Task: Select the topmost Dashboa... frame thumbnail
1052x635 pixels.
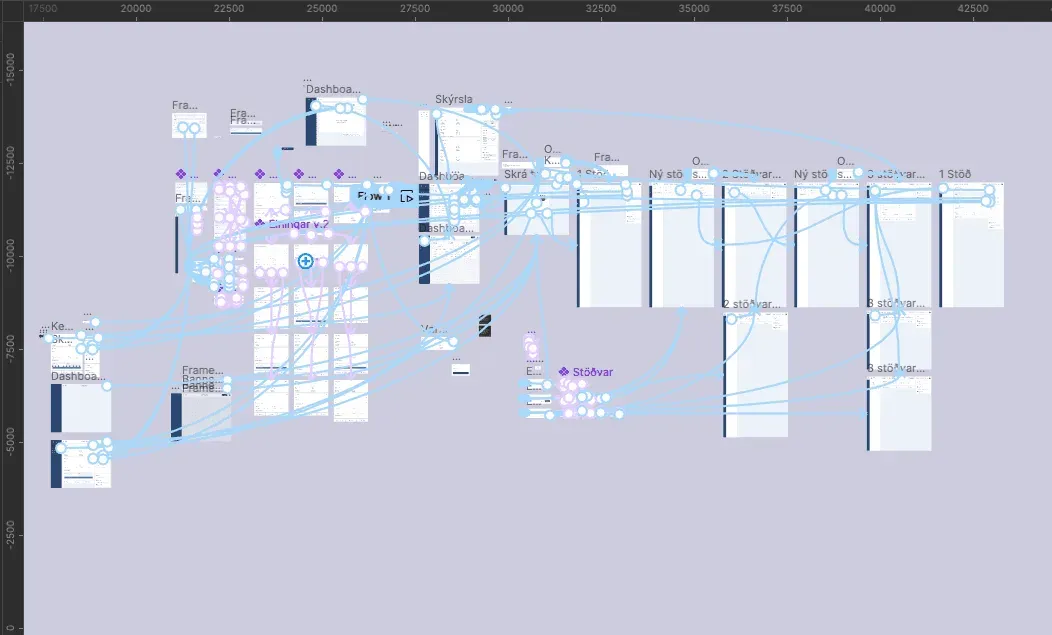Action: (336, 121)
